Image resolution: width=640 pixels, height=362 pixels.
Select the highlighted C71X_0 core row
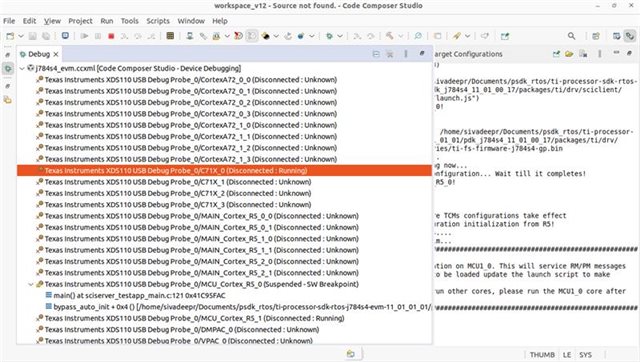point(224,171)
